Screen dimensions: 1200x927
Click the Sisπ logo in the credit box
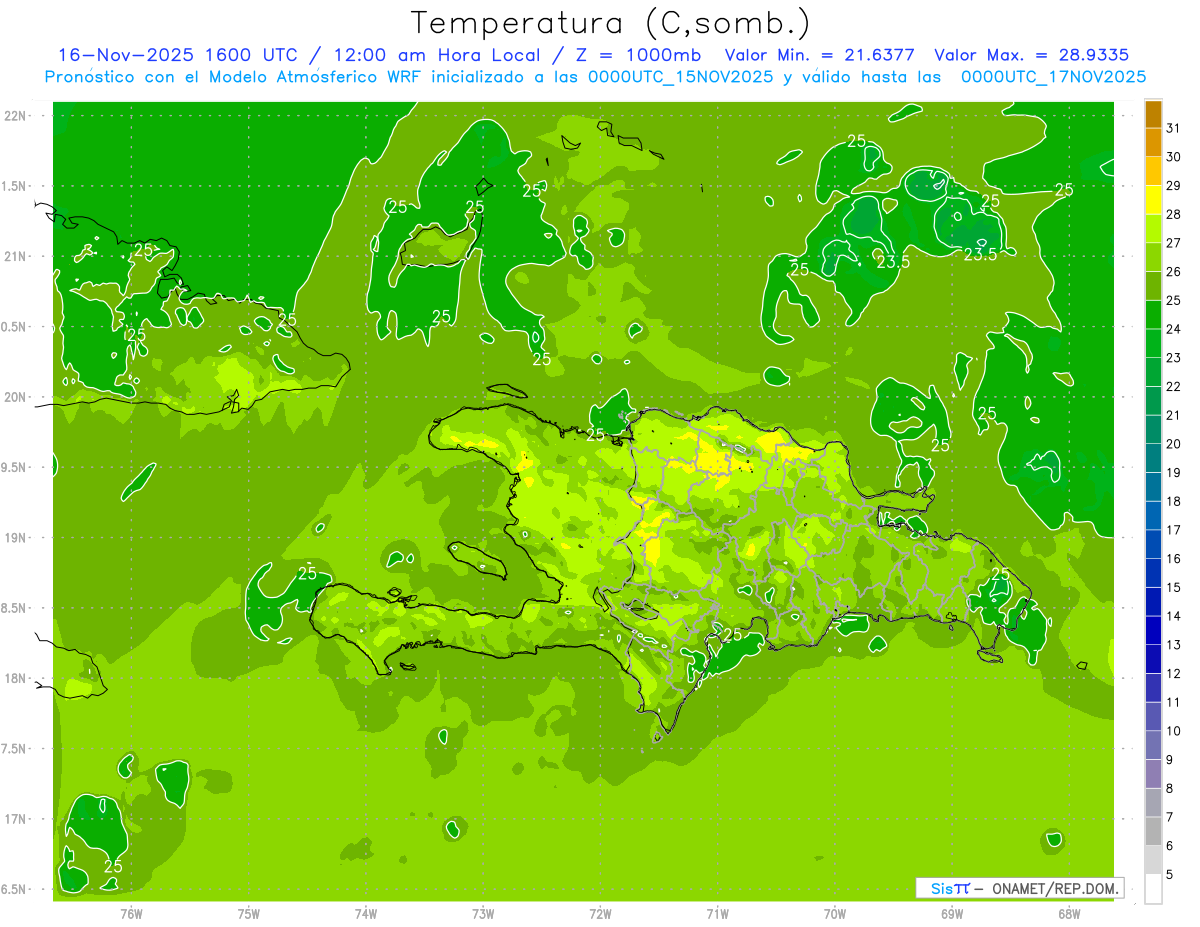click(949, 888)
